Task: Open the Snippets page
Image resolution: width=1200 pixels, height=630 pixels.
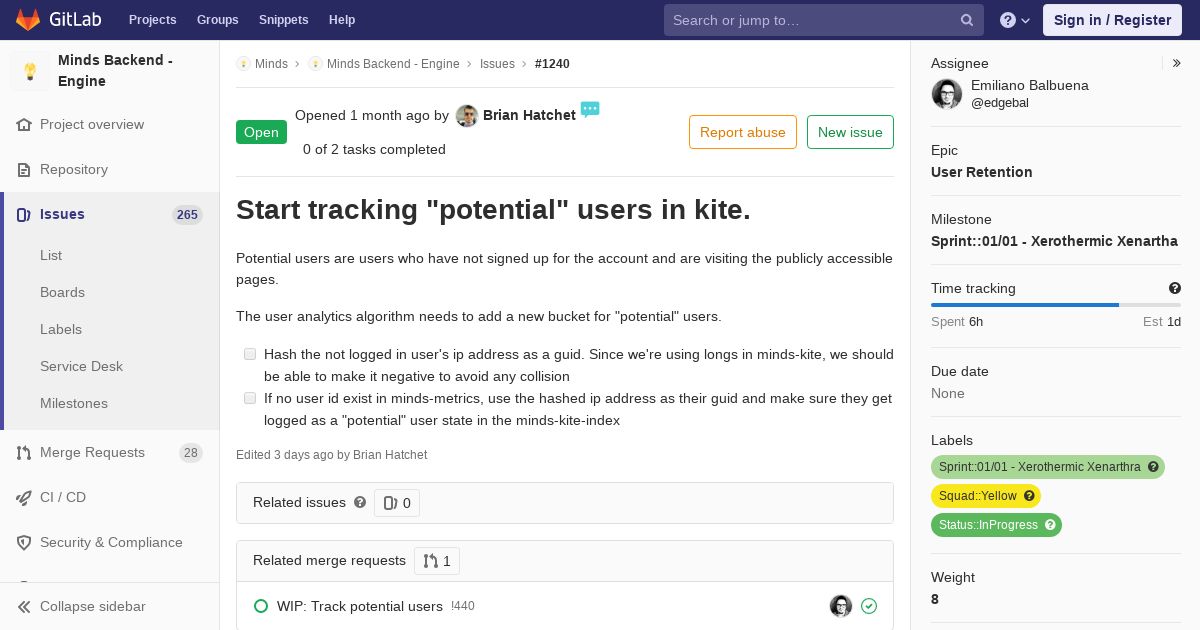Action: [283, 20]
